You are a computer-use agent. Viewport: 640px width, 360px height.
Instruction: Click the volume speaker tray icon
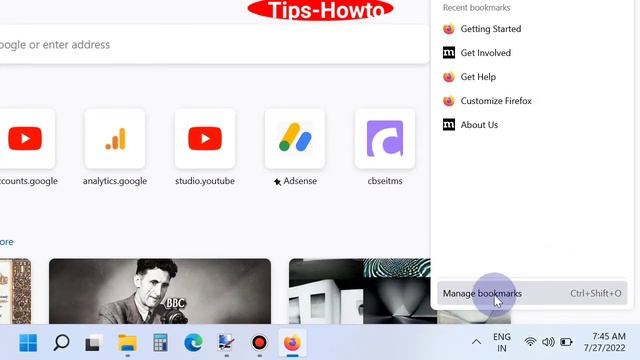pyautogui.click(x=548, y=342)
